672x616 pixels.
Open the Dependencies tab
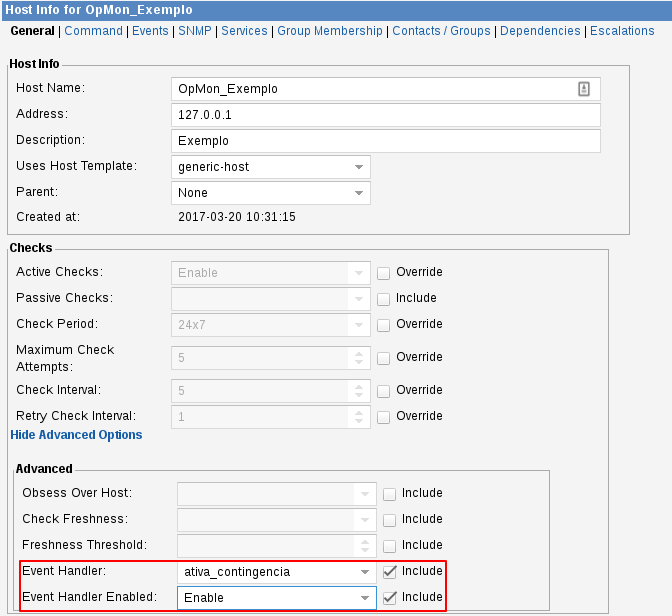tap(540, 31)
